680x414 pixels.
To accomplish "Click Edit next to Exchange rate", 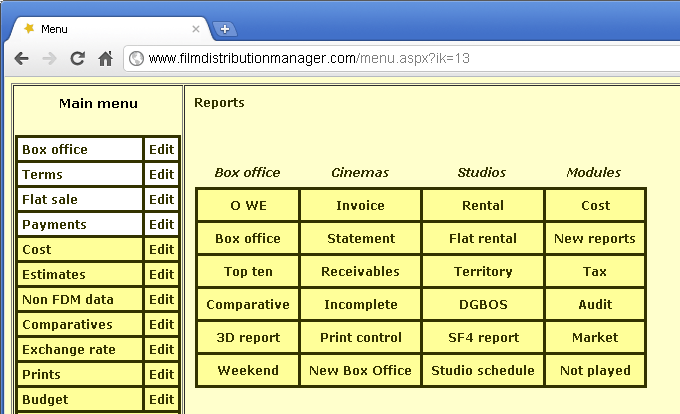I will pyautogui.click(x=162, y=350).
